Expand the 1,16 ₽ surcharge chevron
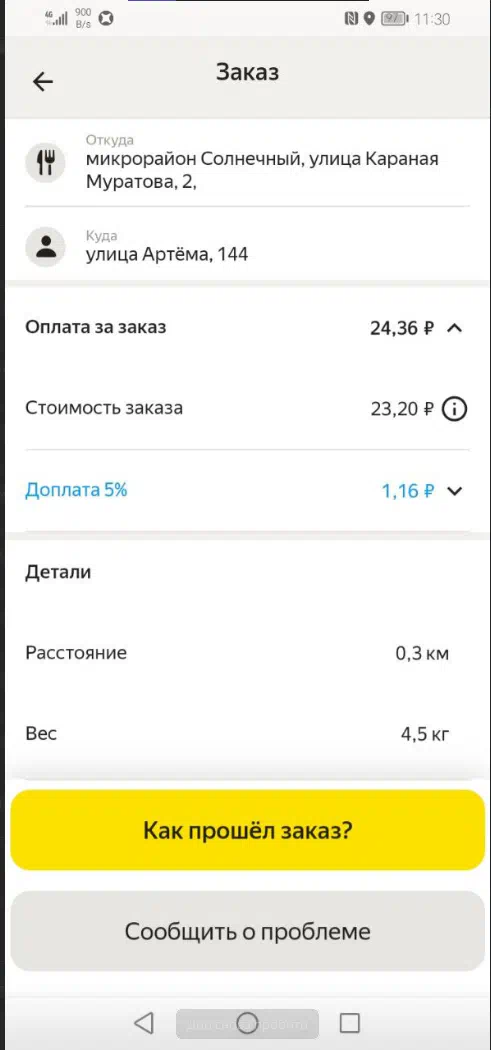The image size is (491, 1050). tap(455, 491)
